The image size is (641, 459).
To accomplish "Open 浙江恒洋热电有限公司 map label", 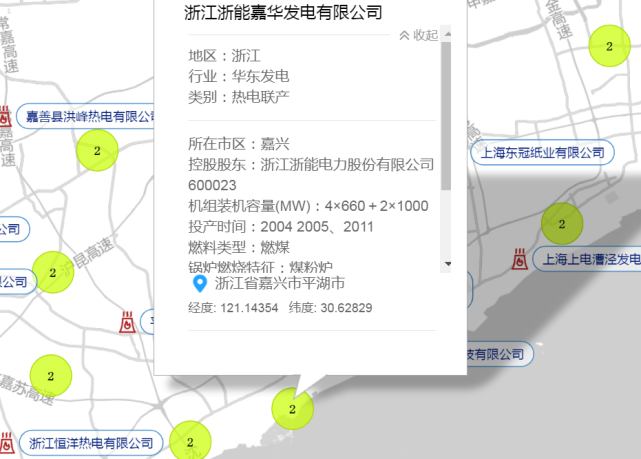I will coord(91,443).
